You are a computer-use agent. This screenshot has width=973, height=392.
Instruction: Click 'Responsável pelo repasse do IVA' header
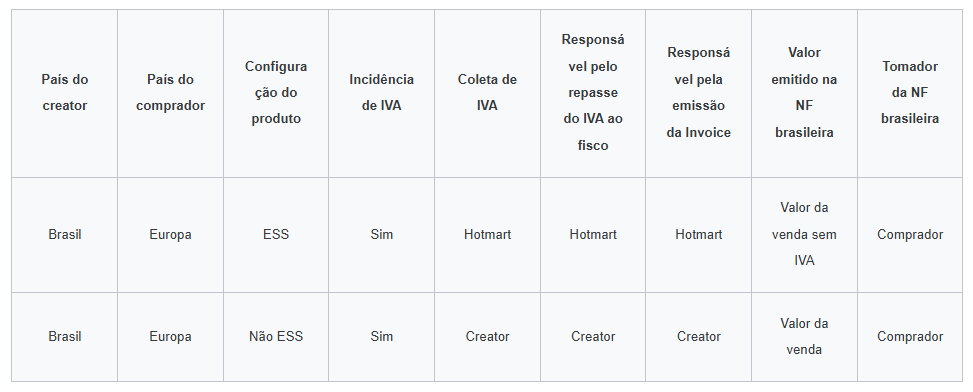(593, 93)
